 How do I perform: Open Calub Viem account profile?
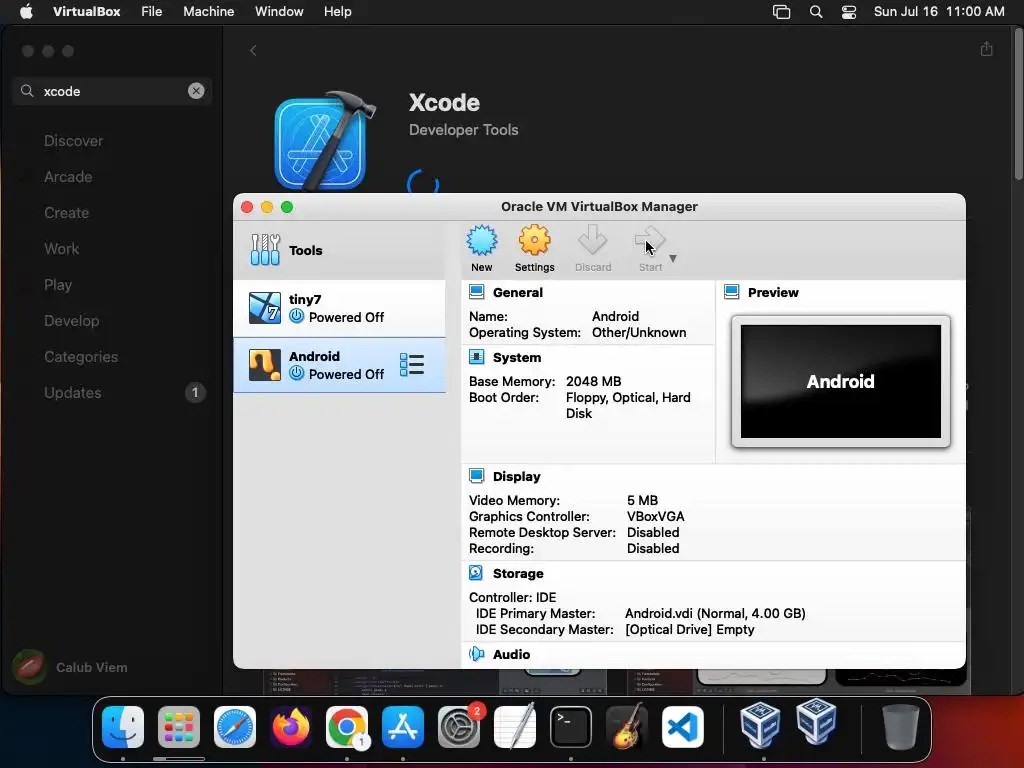click(70, 667)
